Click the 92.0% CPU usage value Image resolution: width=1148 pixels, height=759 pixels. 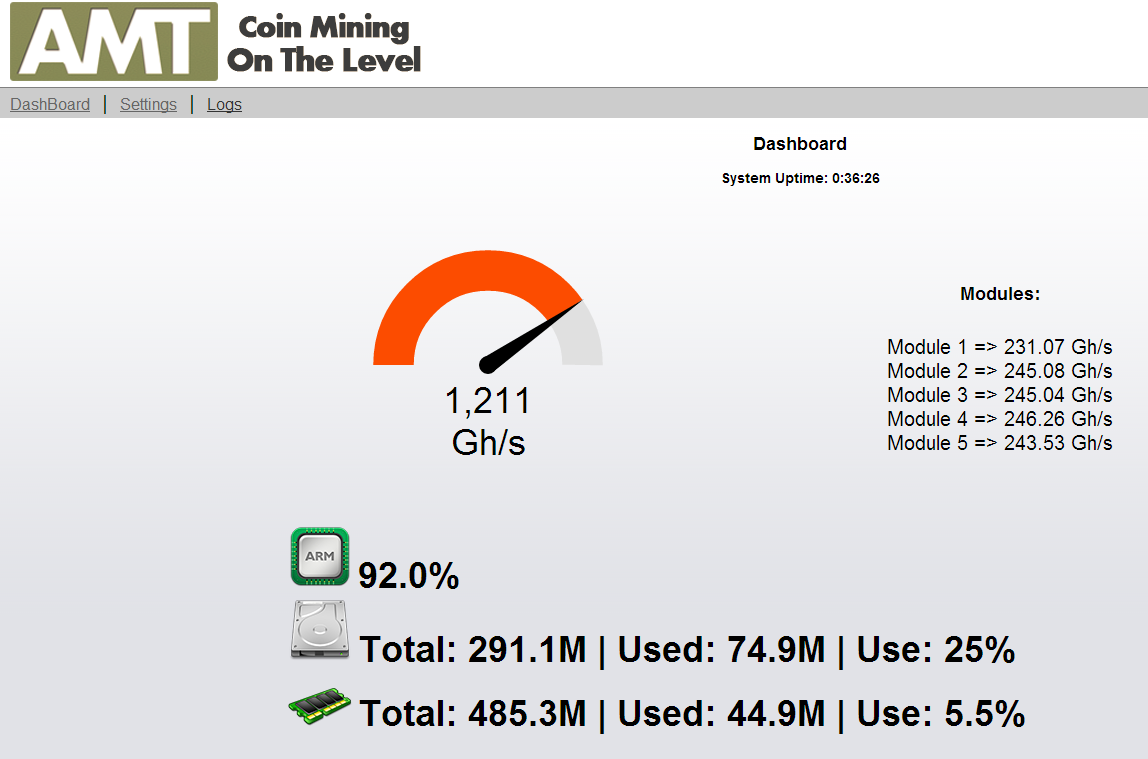pyautogui.click(x=409, y=576)
